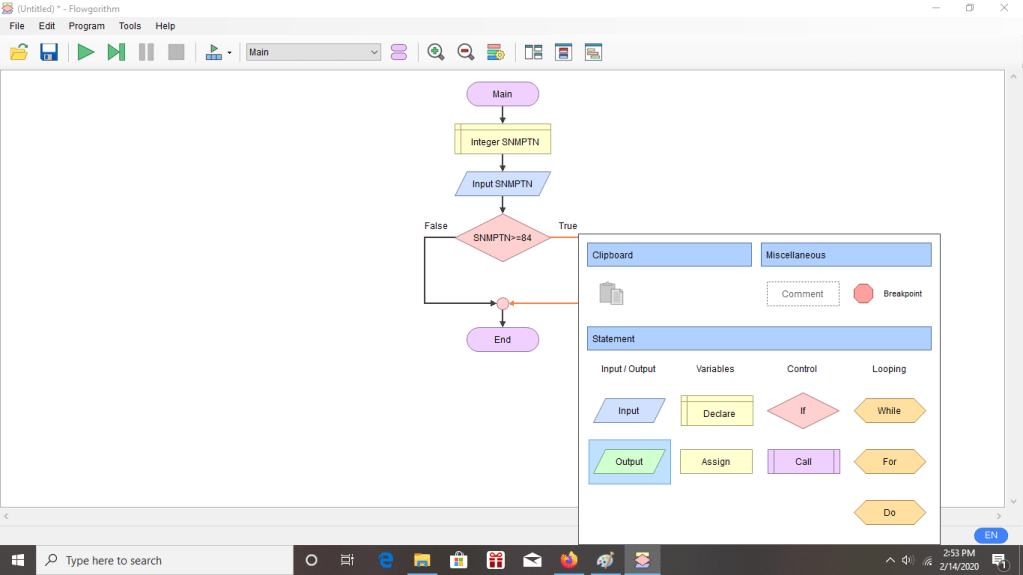Image resolution: width=1023 pixels, height=575 pixels.
Task: Click the Breakpoint red octagon icon
Action: click(863, 294)
